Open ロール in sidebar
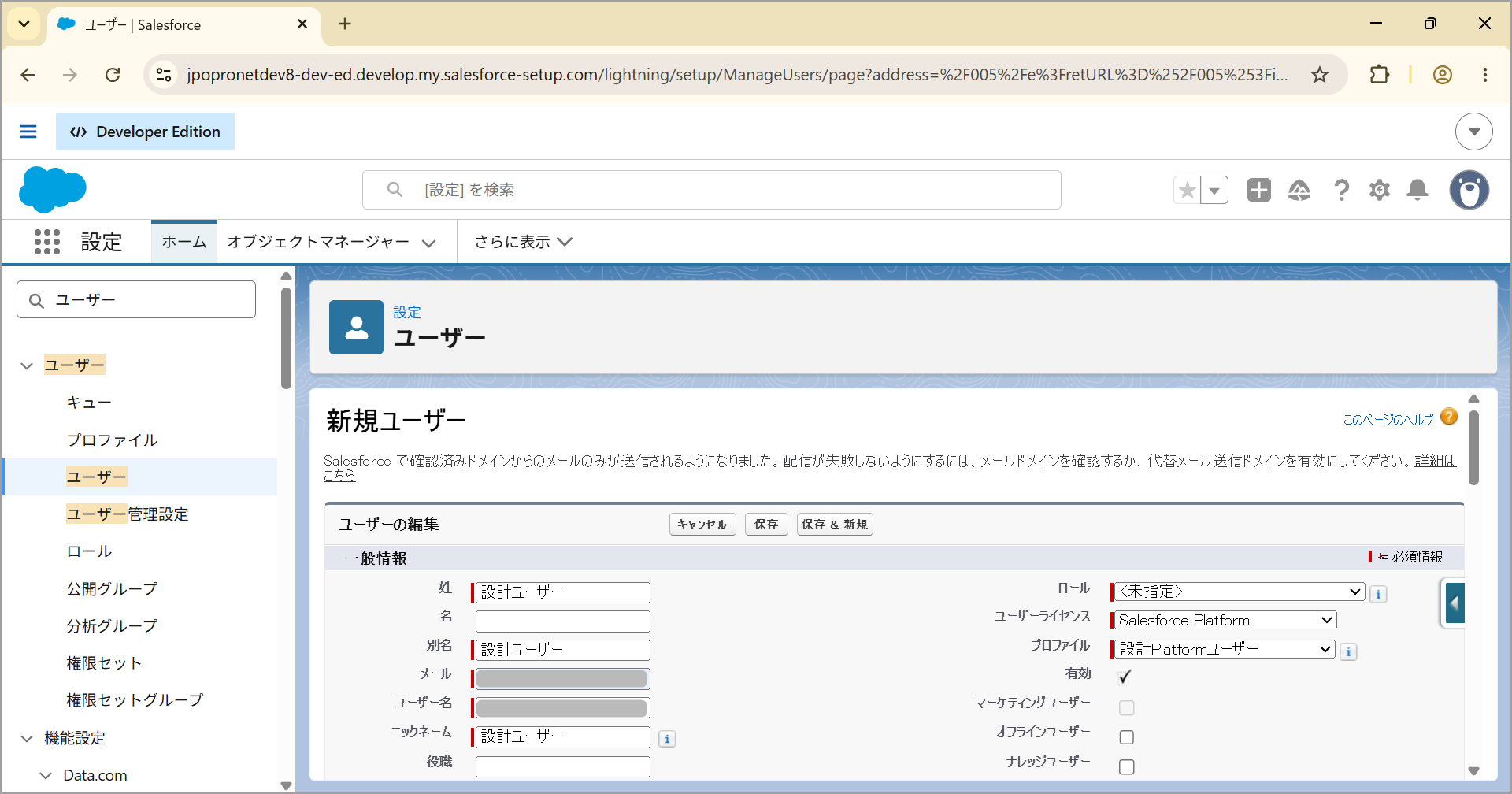1512x794 pixels. click(89, 551)
